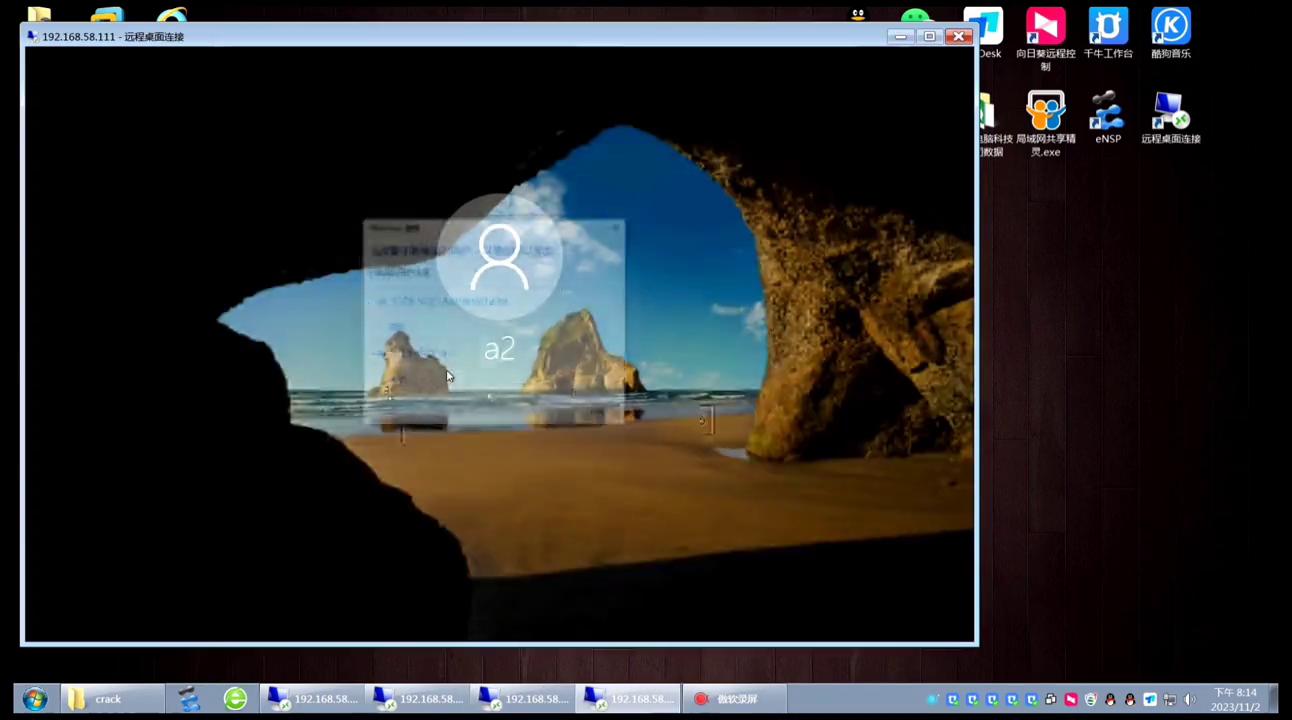The height and width of the screenshot is (720, 1292).
Task: Launch the green browser from taskbar
Action: pyautogui.click(x=236, y=698)
